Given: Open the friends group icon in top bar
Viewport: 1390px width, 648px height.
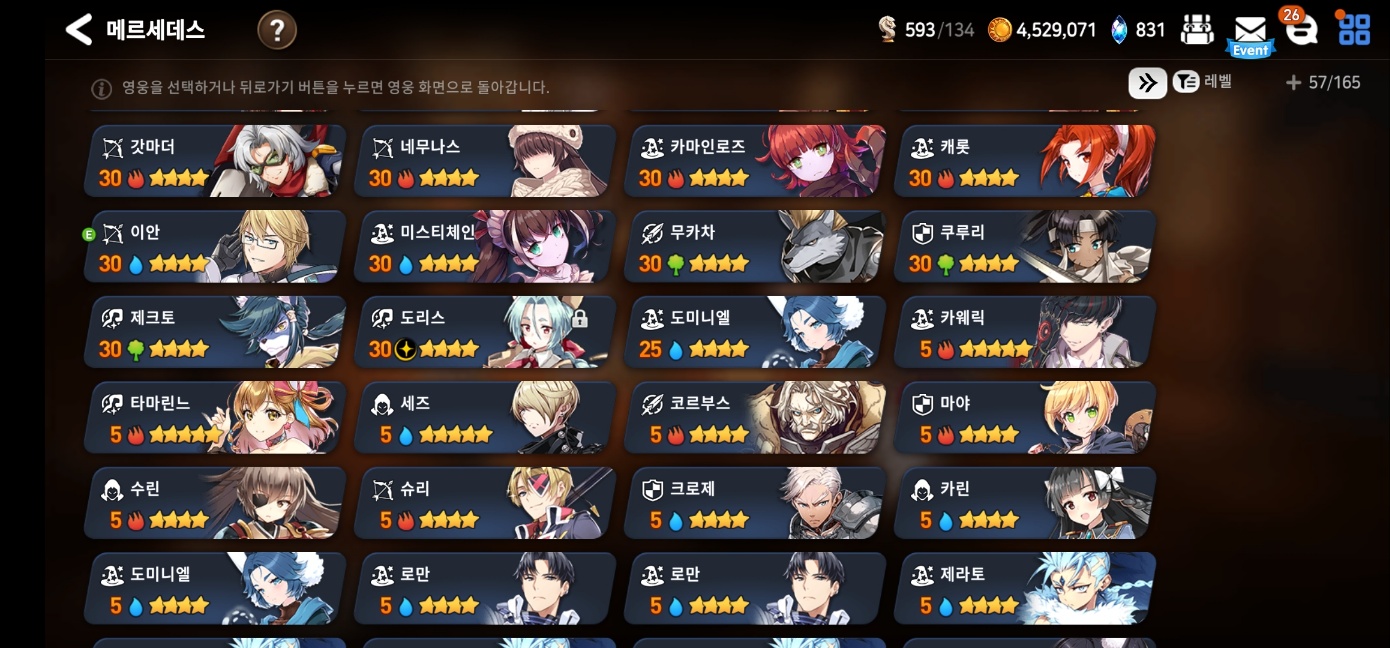Looking at the screenshot, I should pyautogui.click(x=1197, y=30).
